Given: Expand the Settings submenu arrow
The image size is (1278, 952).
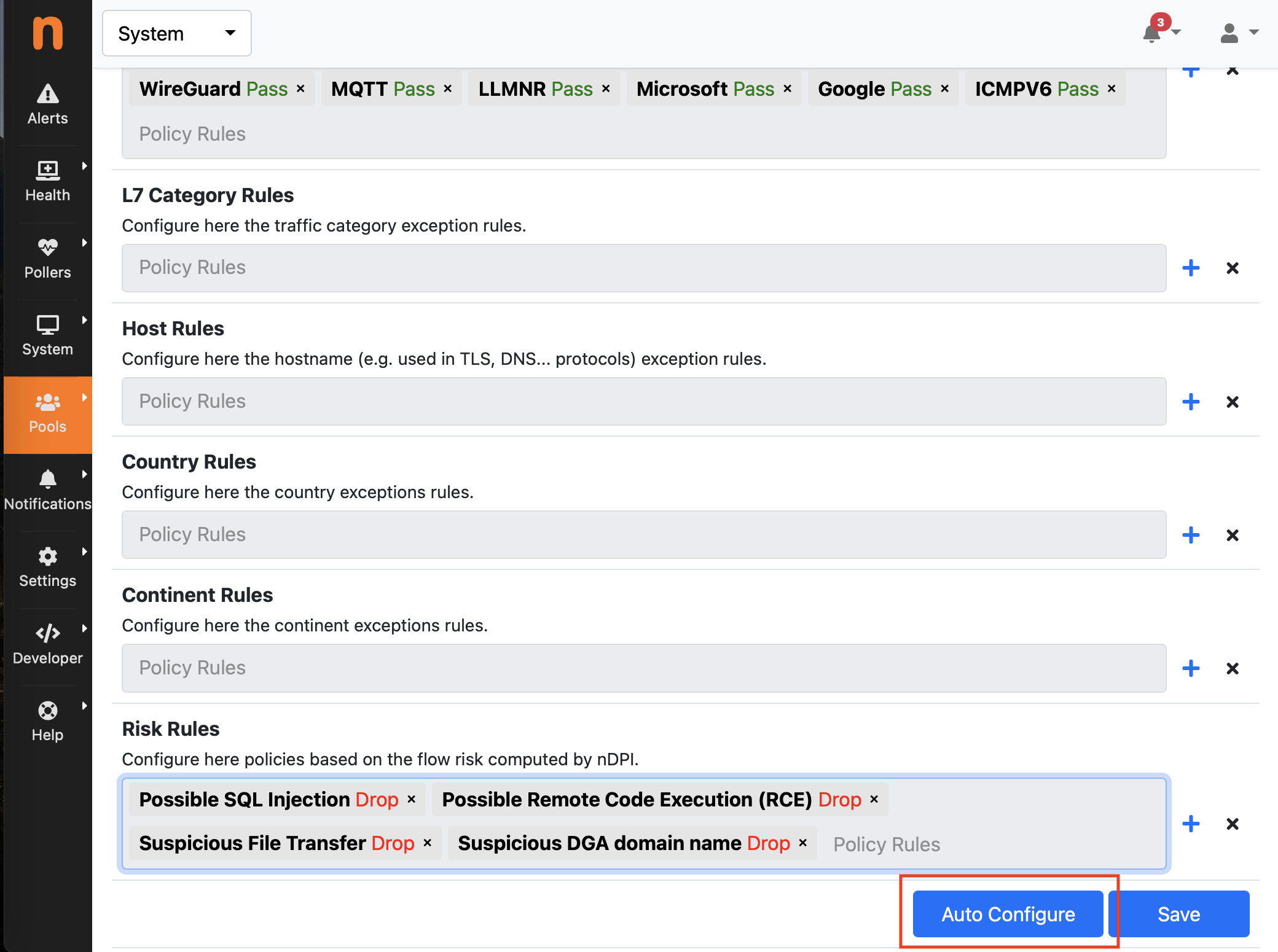Looking at the screenshot, I should pos(84,552).
